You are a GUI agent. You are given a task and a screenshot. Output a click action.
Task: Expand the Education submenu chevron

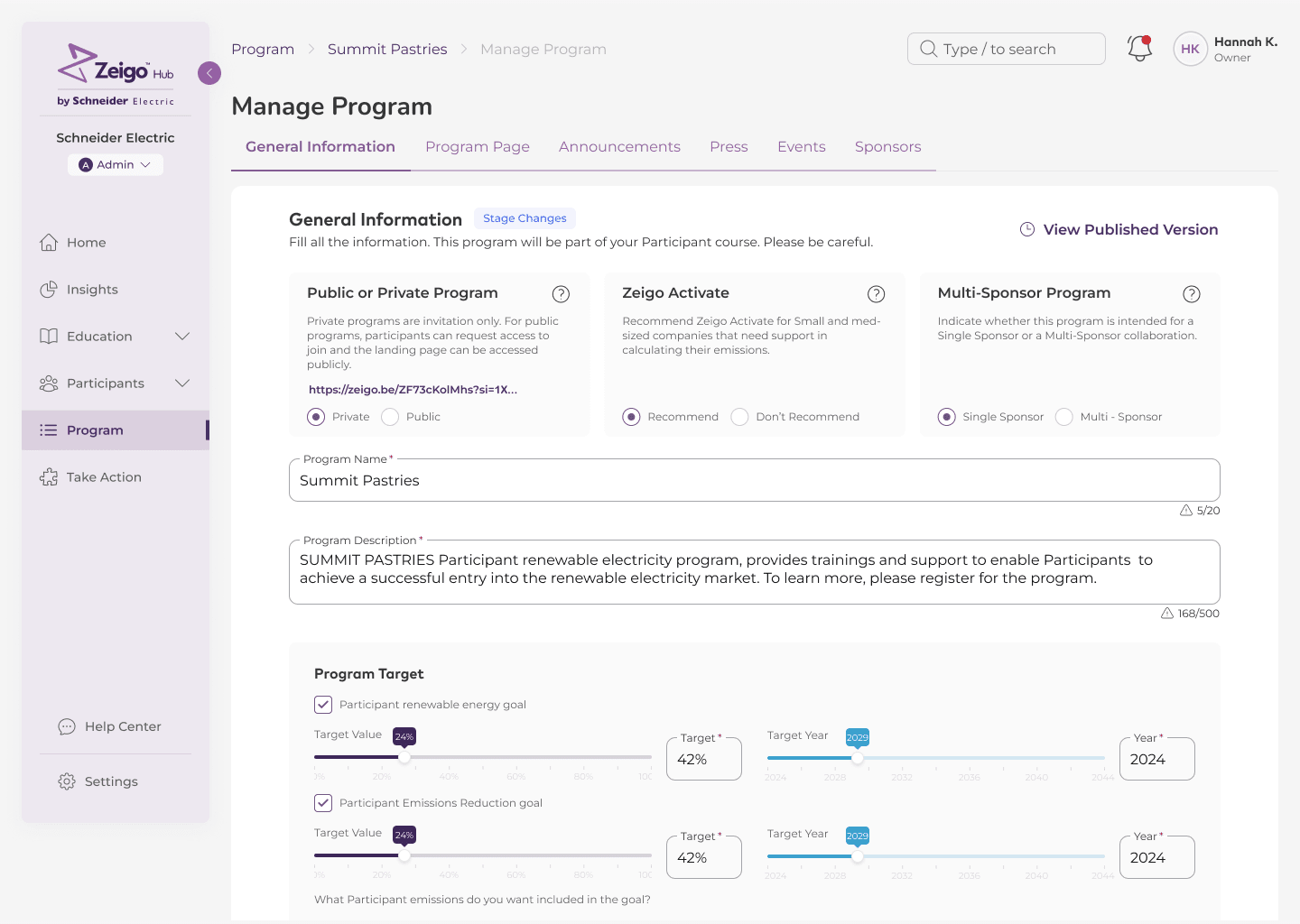[182, 337]
